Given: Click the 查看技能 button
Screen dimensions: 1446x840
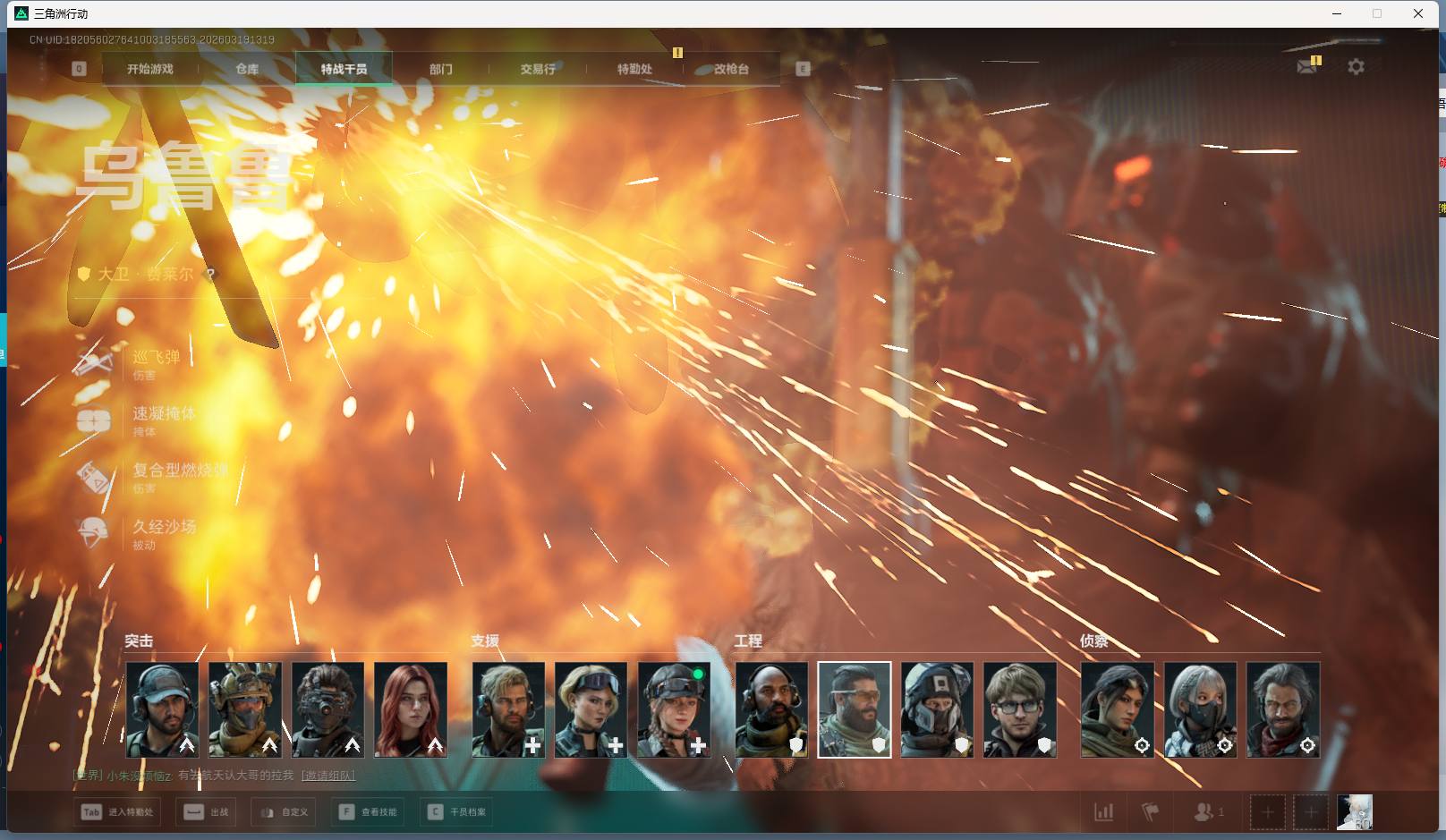Looking at the screenshot, I should 368,812.
